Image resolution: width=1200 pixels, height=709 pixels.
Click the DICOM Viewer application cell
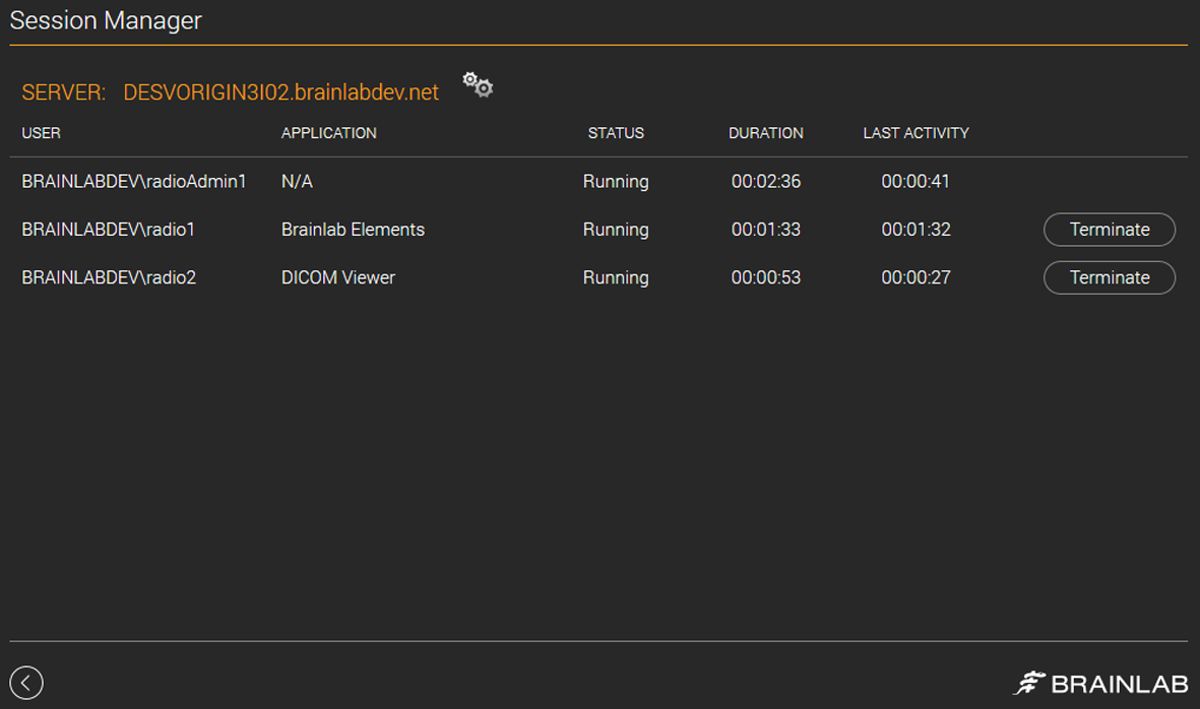click(338, 278)
